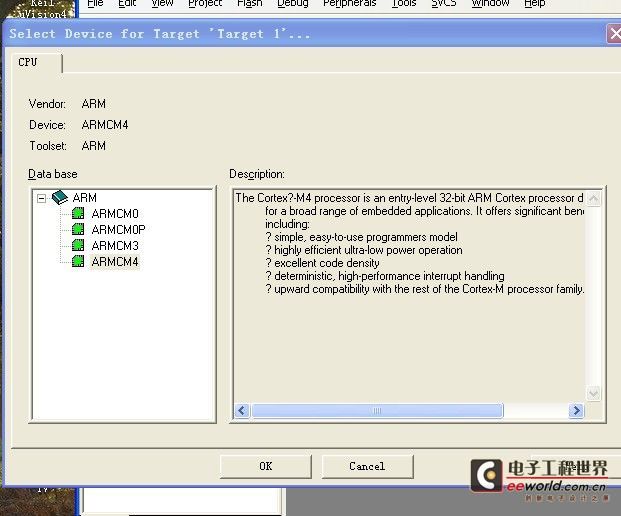Viewport: 621px width, 516px height.
Task: Collapse the ARM vendor tree node
Action: coord(41,198)
